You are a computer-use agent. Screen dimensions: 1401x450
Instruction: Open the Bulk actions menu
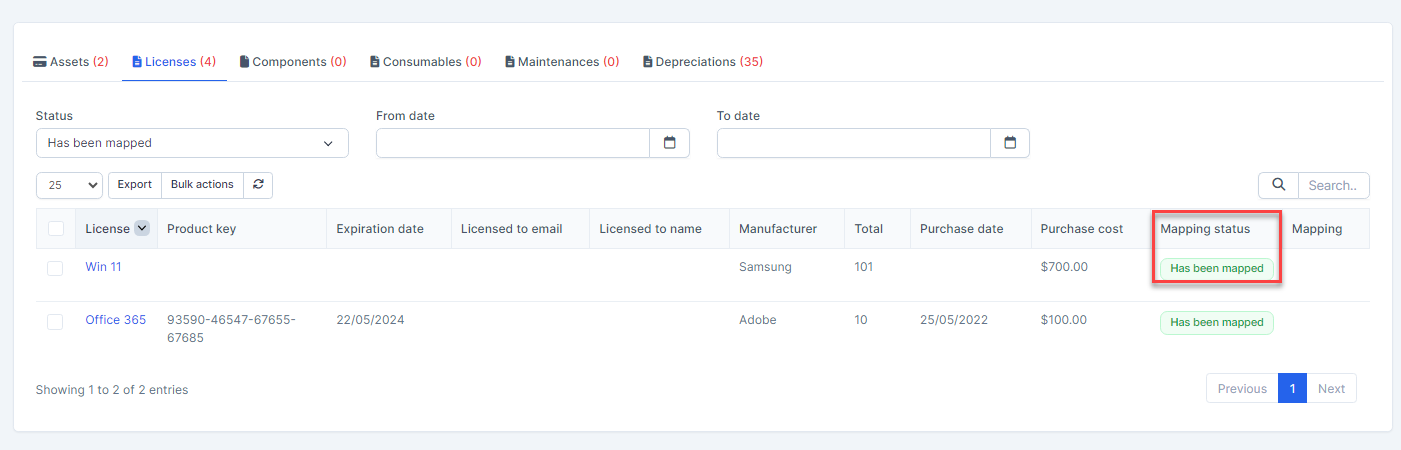coord(202,185)
